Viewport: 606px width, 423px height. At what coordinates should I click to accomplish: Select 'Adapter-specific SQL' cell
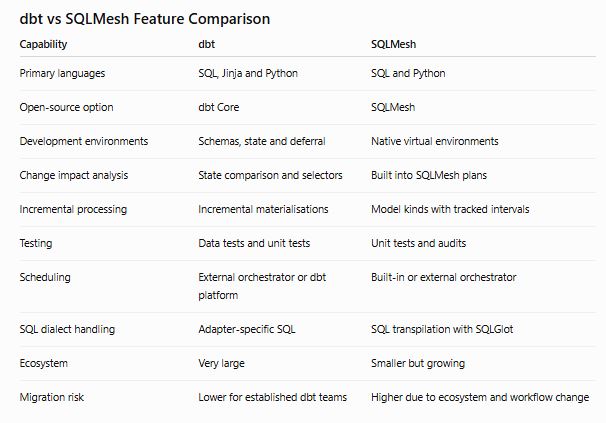[x=247, y=329]
